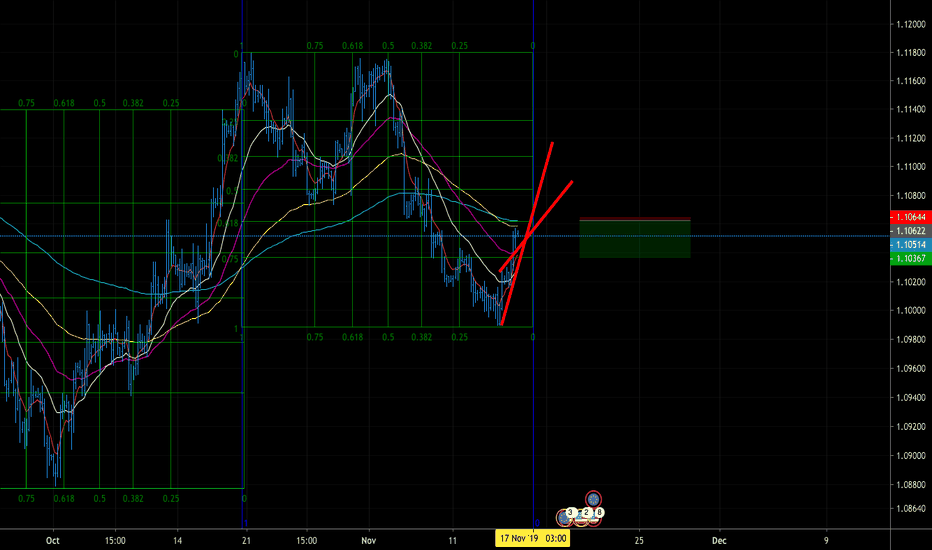932x550 pixels.
Task: Click the lone EU flag economic event icon
Action: coord(593,499)
